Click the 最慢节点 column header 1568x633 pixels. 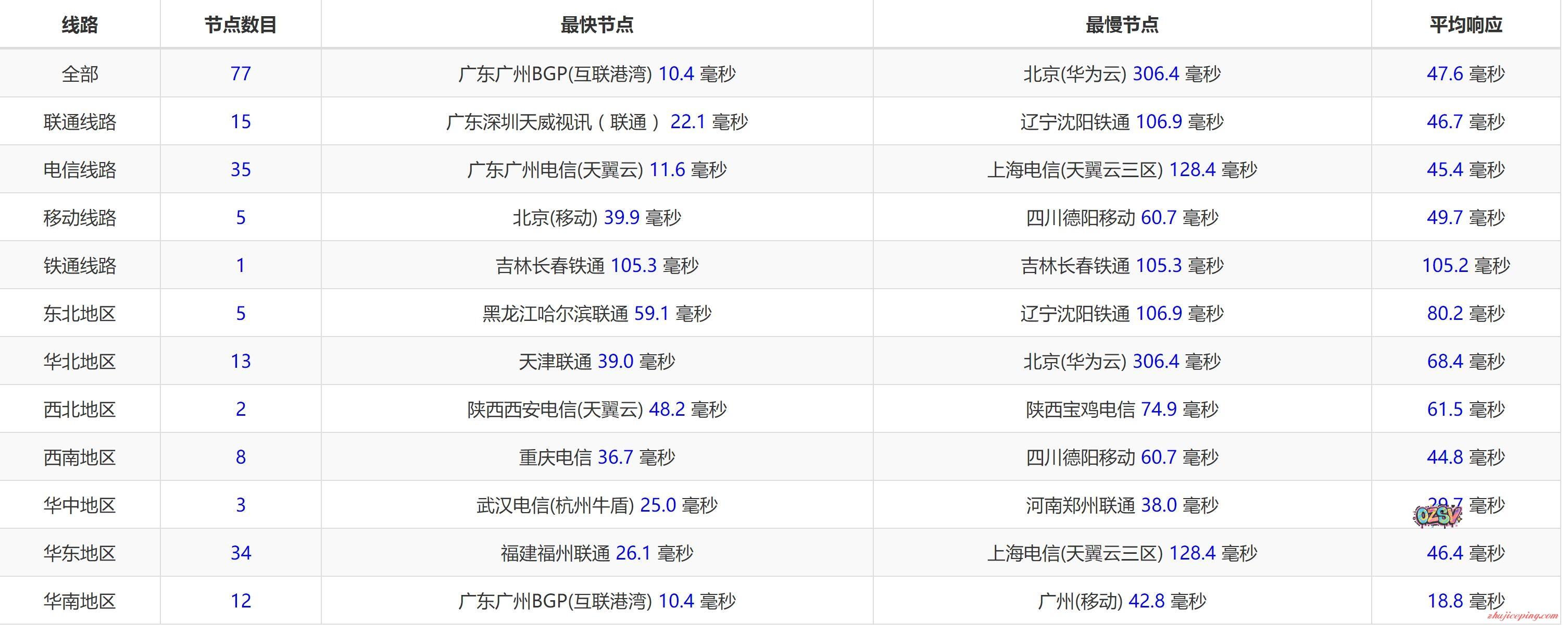(1122, 25)
